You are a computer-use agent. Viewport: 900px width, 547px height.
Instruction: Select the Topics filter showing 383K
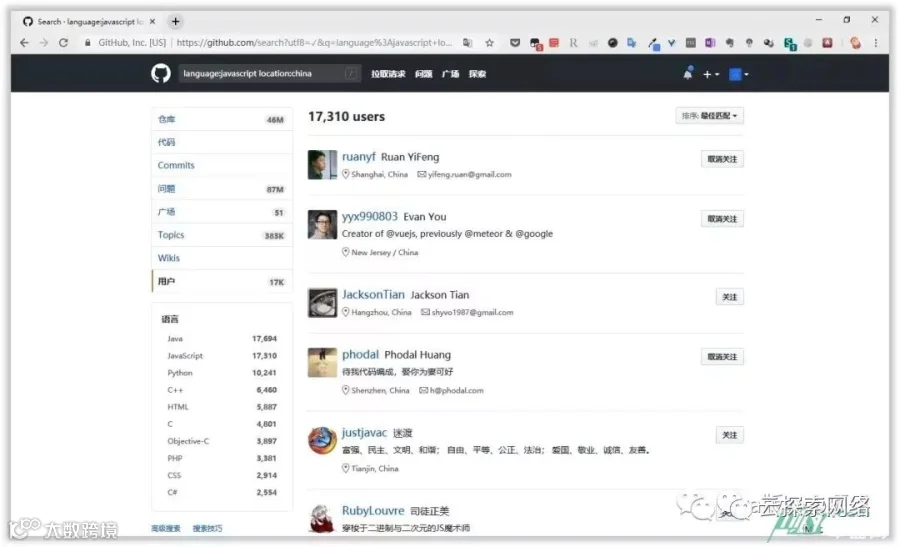pyautogui.click(x=222, y=235)
